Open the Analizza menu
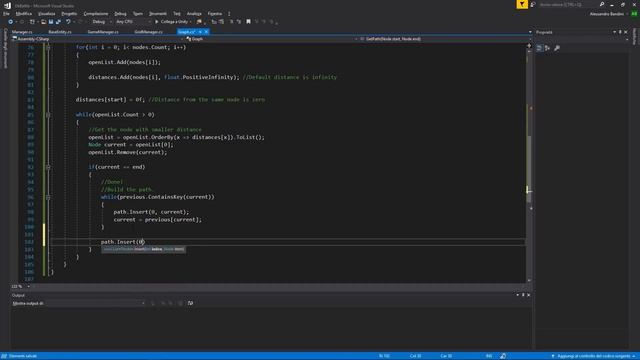The image size is (640, 360). click(x=194, y=13)
